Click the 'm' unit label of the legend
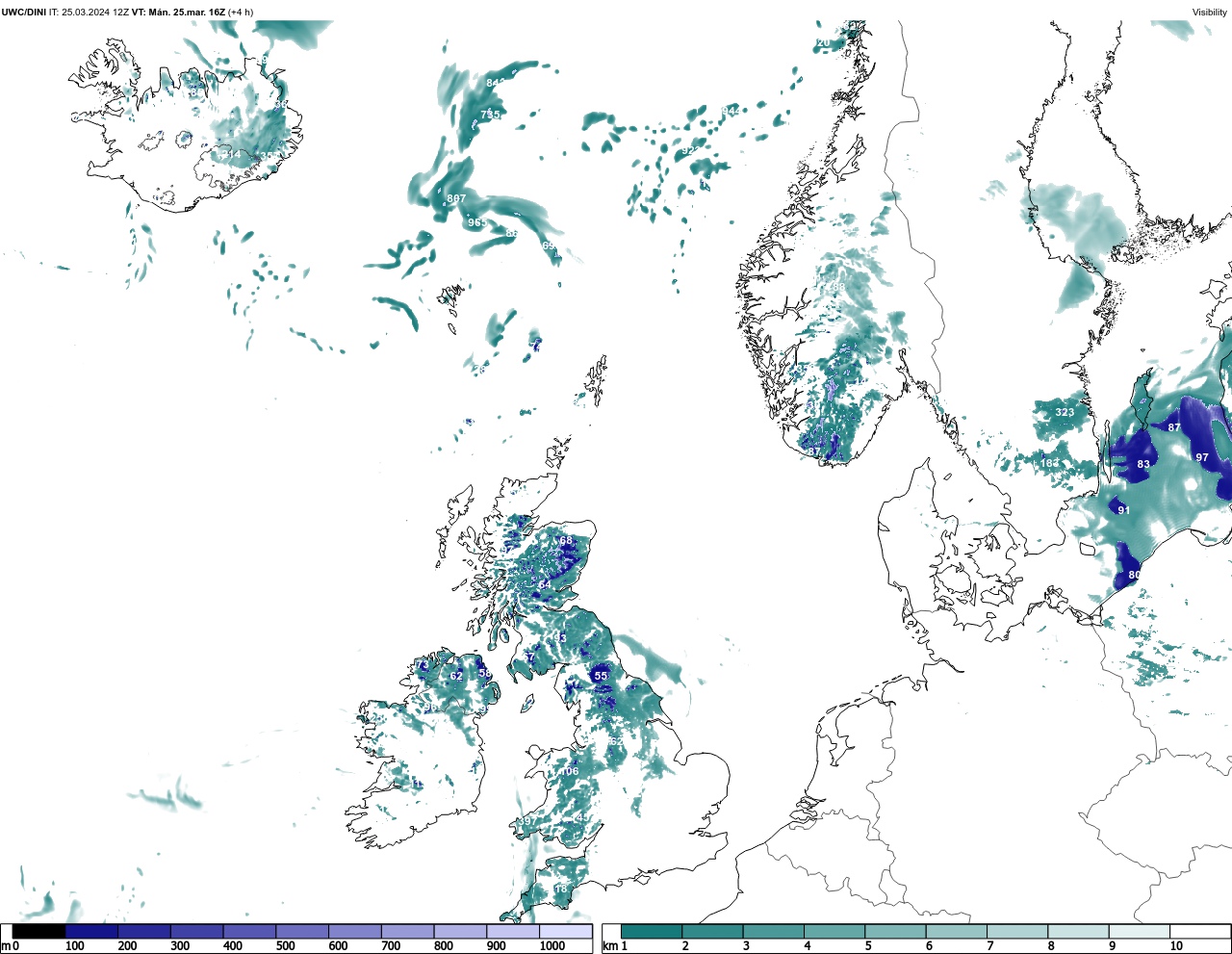1232x954 pixels. pyautogui.click(x=6, y=947)
